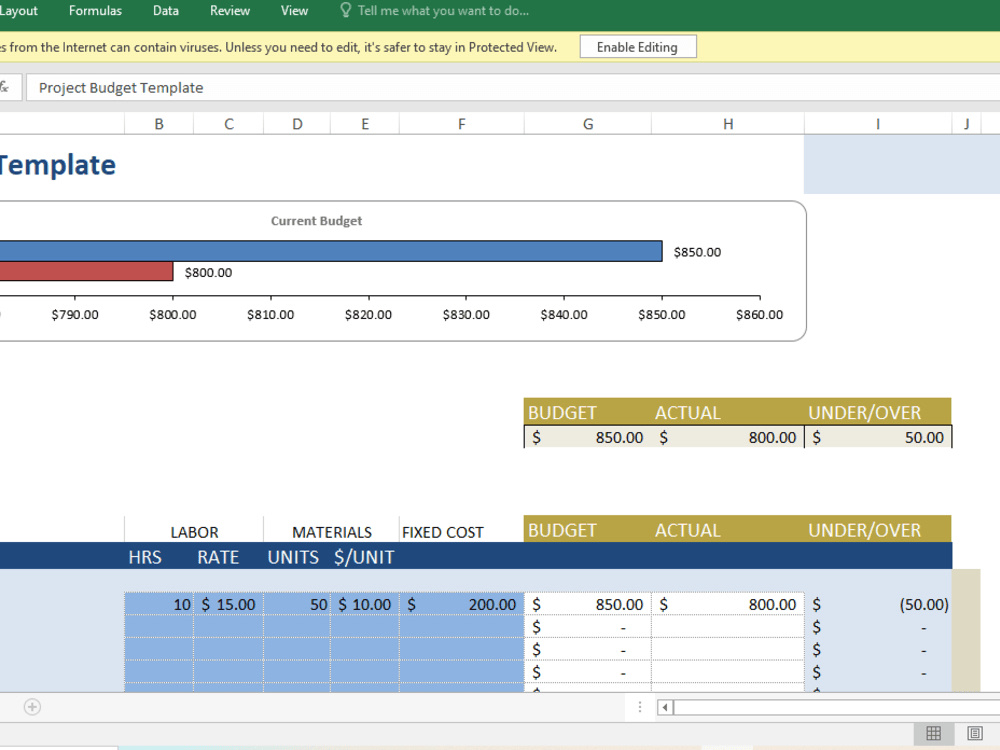Click the lightbulb Tell Me icon
Viewport: 1000px width, 750px height.
(346, 10)
